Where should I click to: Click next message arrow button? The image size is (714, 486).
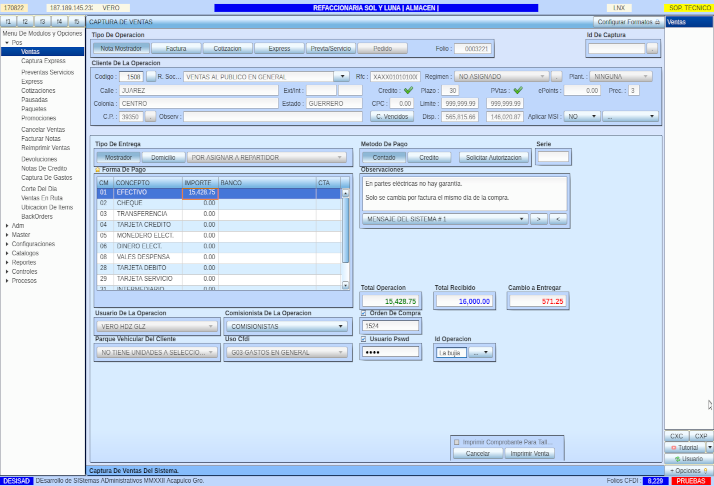[539, 219]
